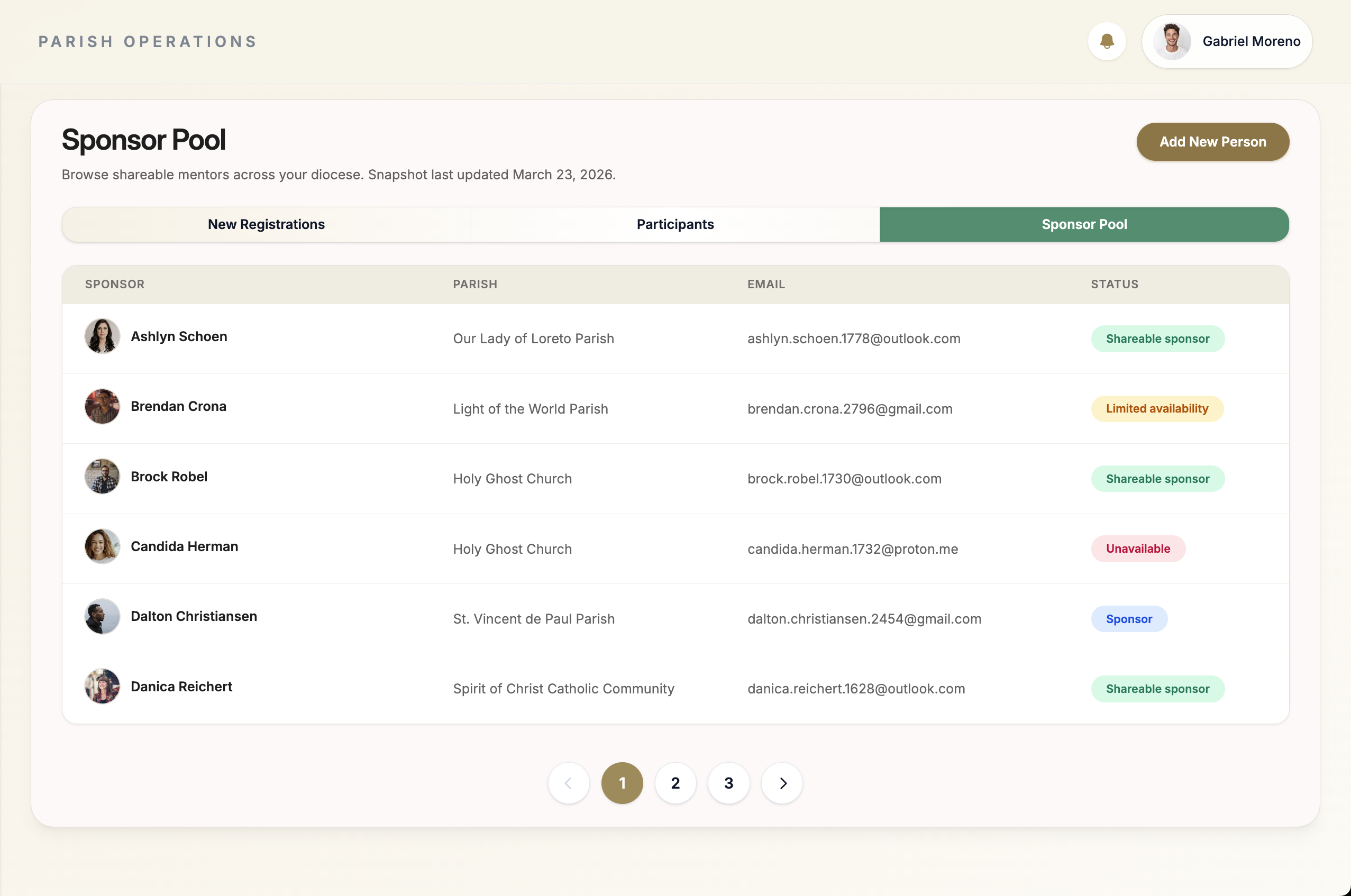Screen dimensions: 1351x896
Task: Open Dalton Christiansen's name link
Action: tap(194, 616)
